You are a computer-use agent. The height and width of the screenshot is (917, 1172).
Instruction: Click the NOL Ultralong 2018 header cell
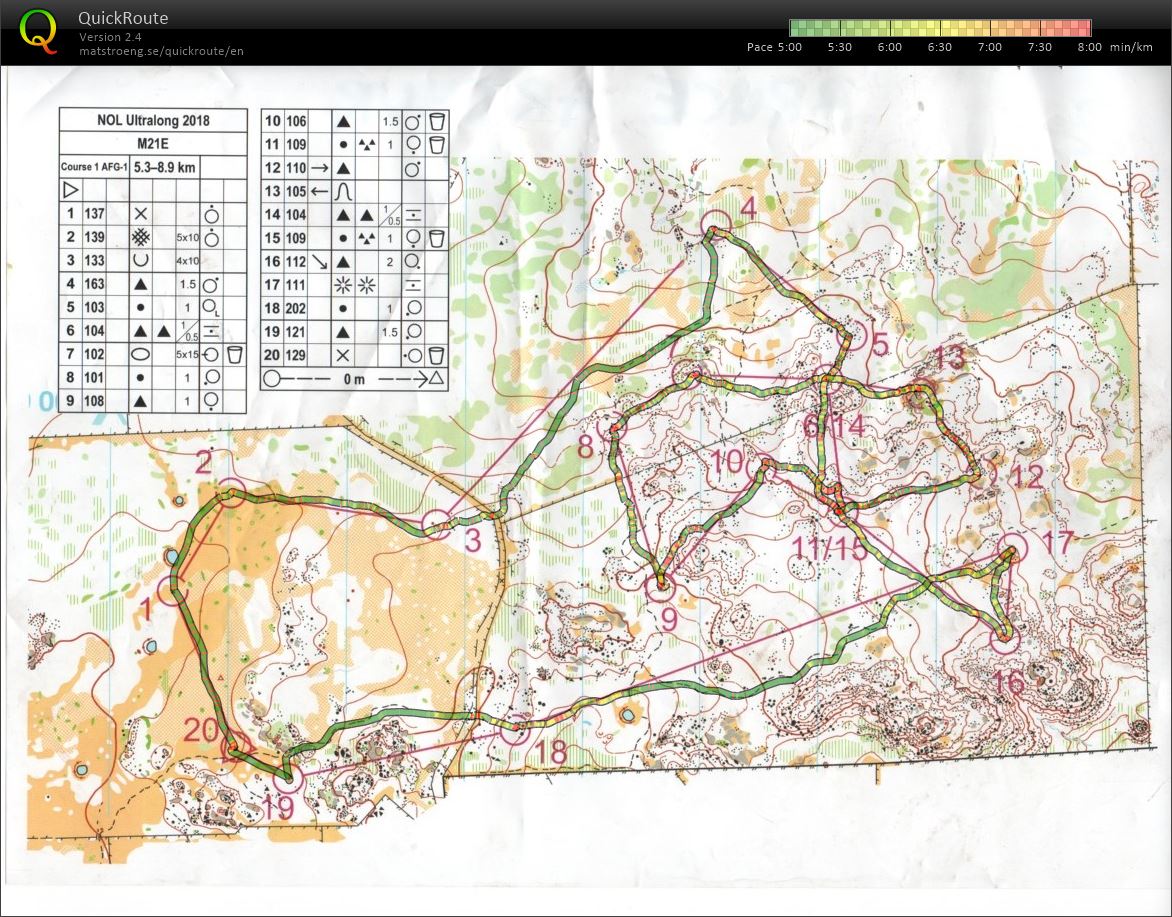pyautogui.click(x=152, y=121)
